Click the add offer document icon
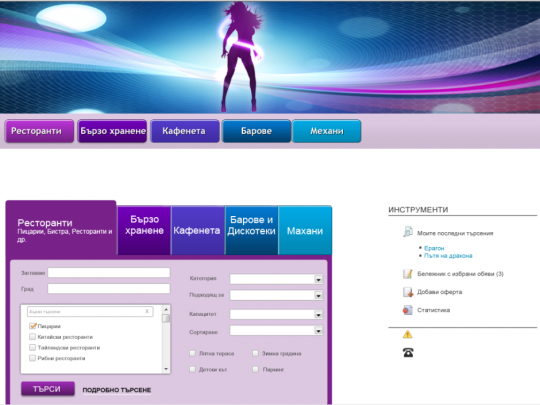The width and height of the screenshot is (540, 405). point(408,292)
